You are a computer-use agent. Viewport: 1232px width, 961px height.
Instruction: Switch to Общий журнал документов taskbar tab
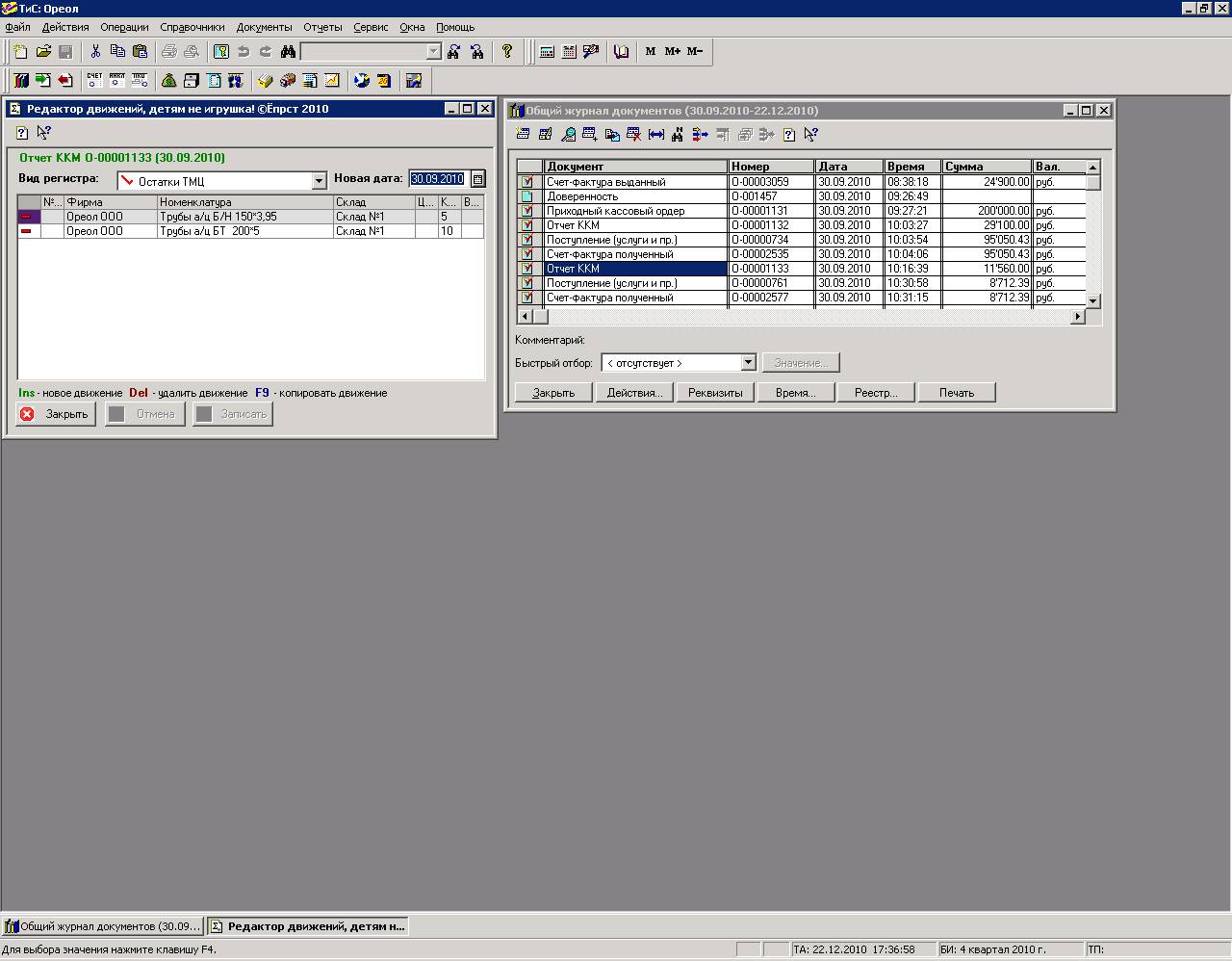[103, 926]
